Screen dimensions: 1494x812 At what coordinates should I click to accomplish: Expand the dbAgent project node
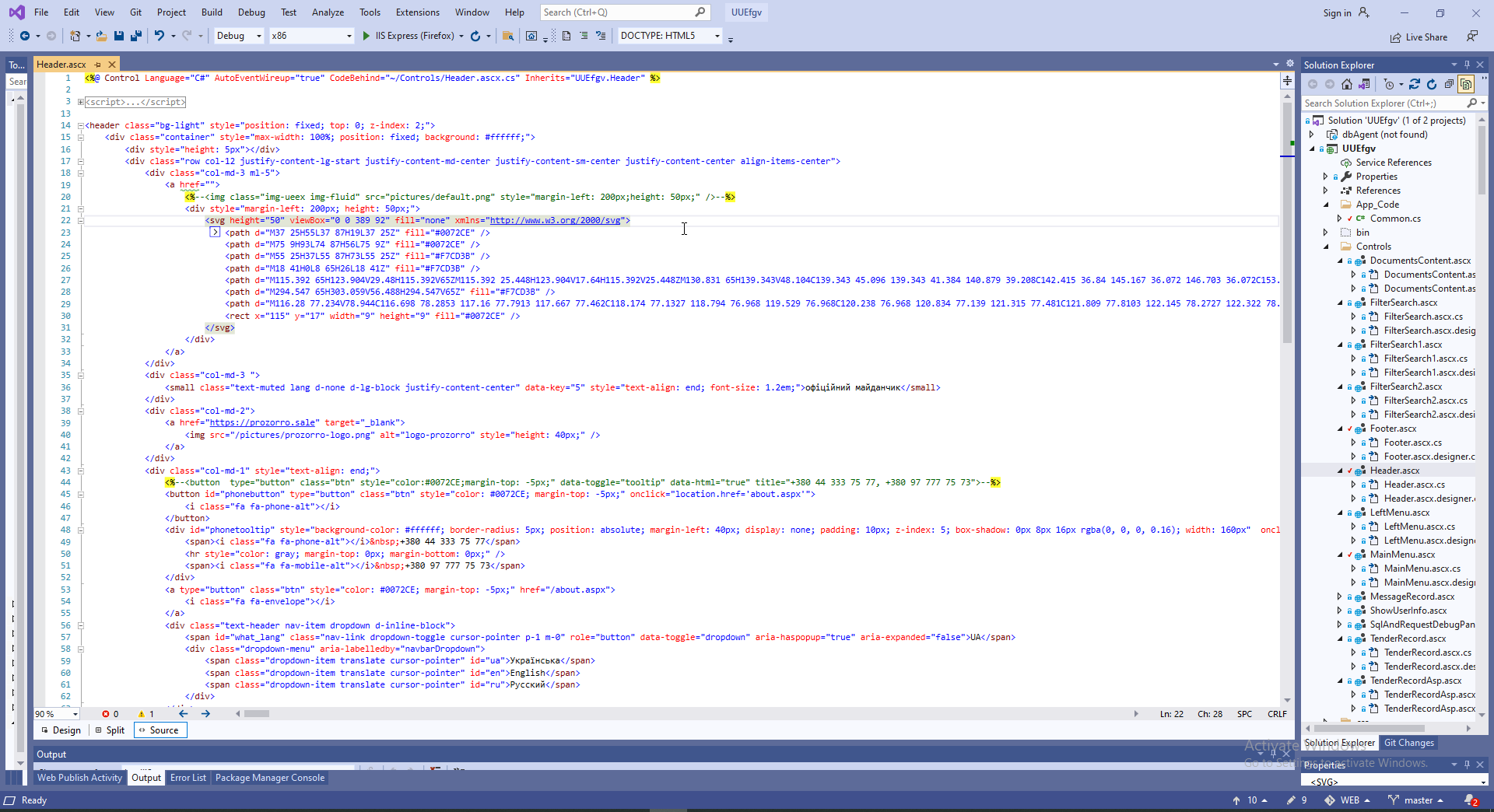pos(1311,135)
